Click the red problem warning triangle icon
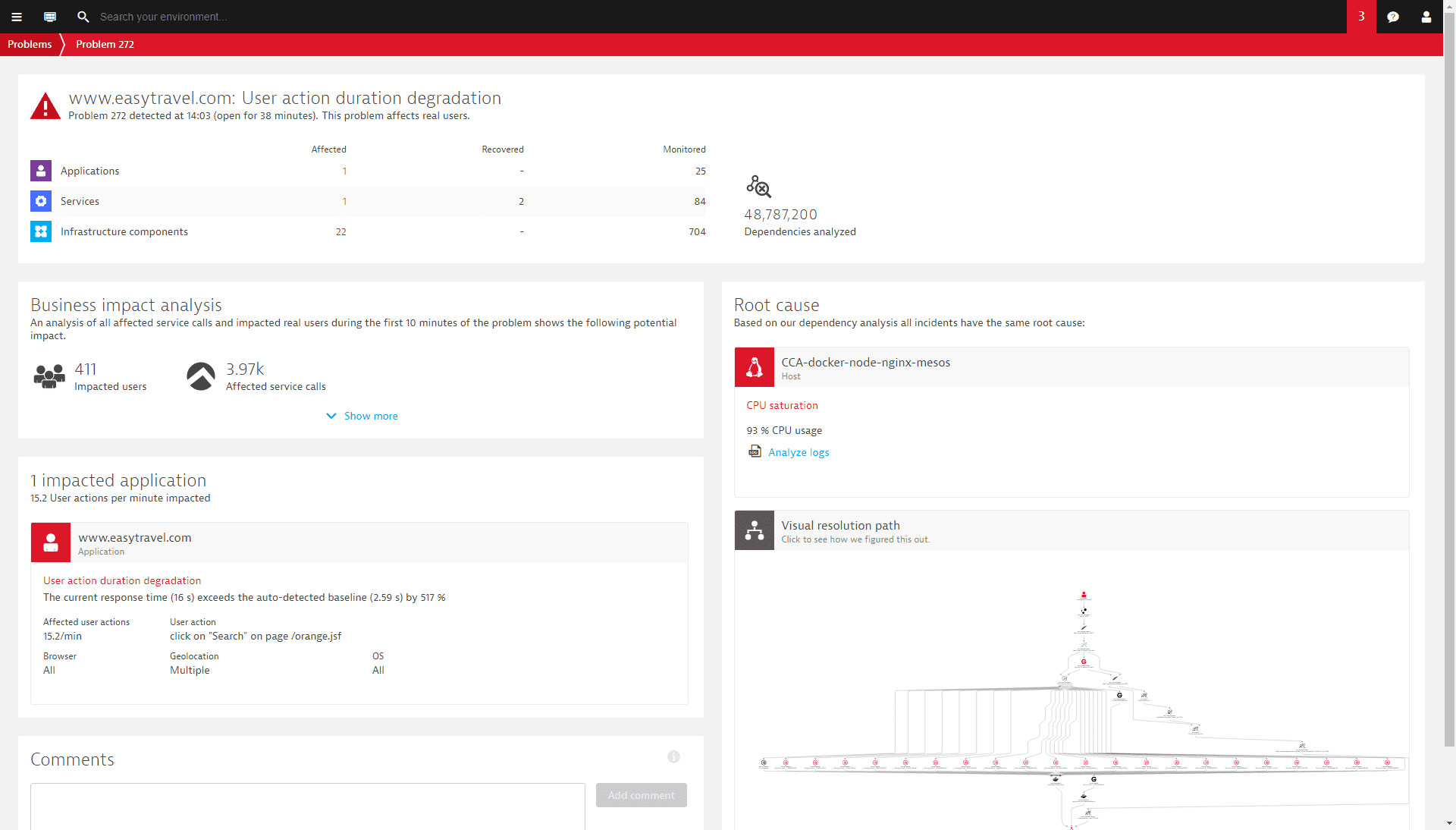Screen dimensions: 1456x830 pyautogui.click(x=45, y=106)
